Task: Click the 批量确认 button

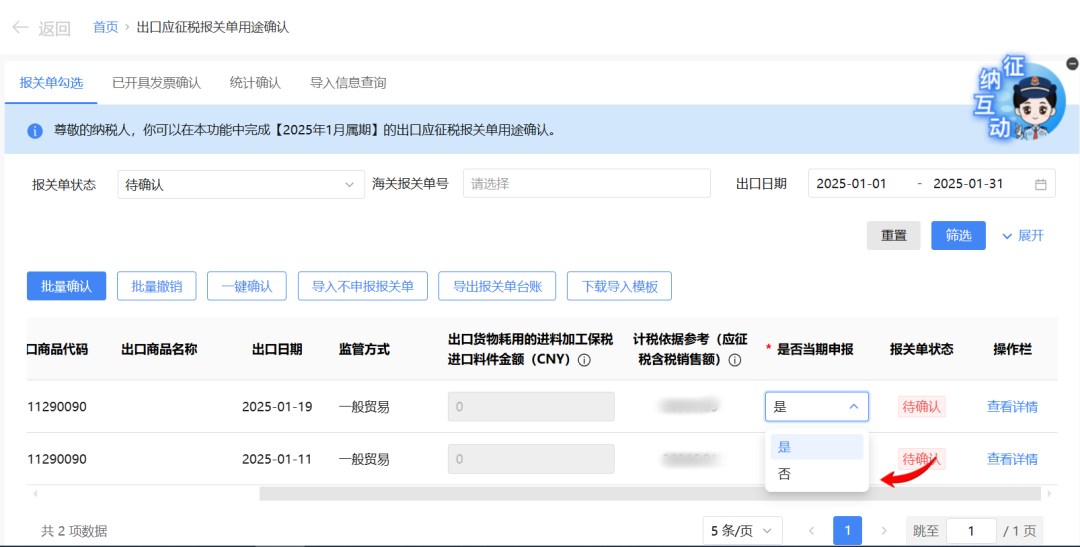Action: [66, 286]
